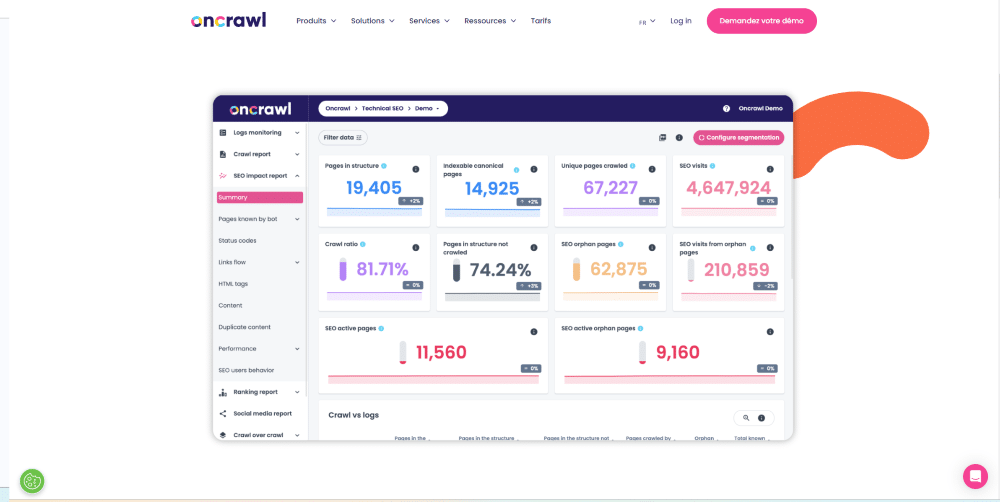Image resolution: width=1000 pixels, height=502 pixels.
Task: Open SEO users behavior
Action: click(246, 371)
